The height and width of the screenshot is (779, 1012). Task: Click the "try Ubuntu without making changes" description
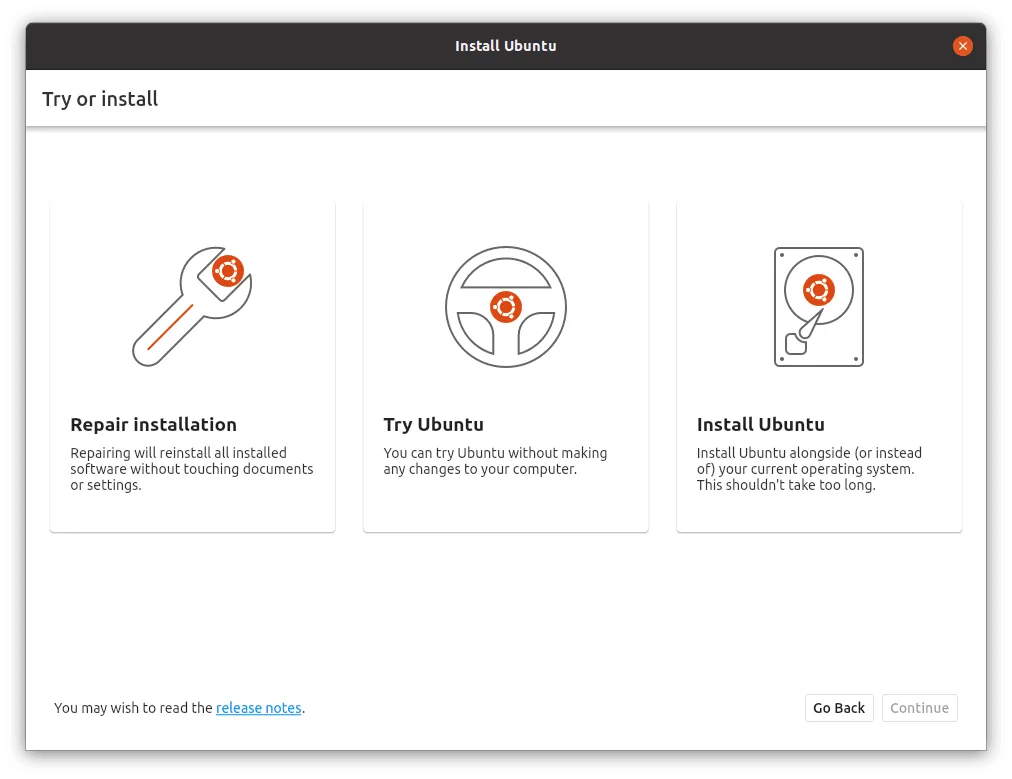point(495,461)
